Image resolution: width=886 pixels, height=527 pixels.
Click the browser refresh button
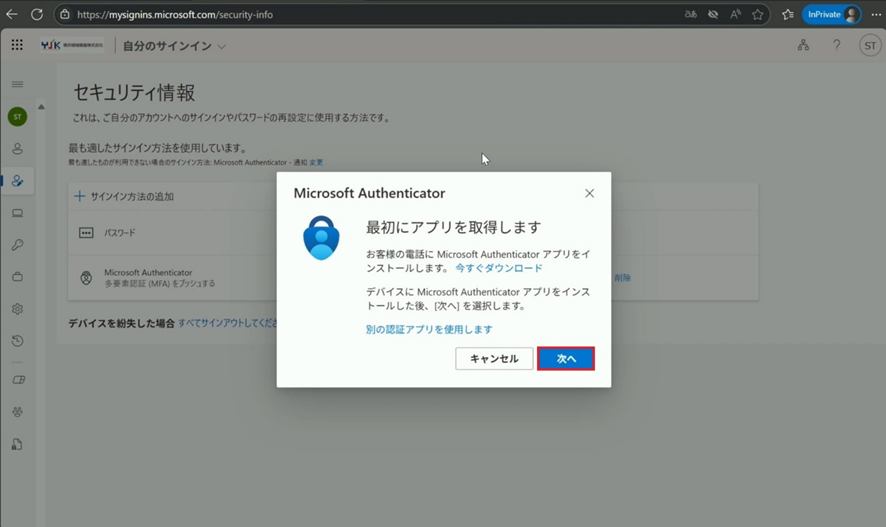coord(37,14)
